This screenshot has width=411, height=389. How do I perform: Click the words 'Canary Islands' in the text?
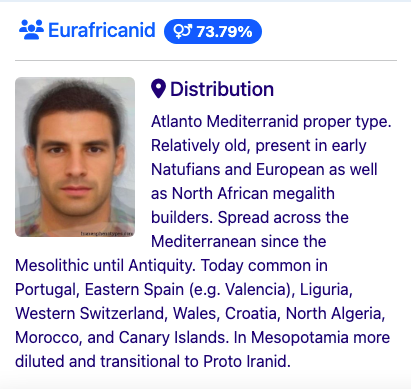(x=173, y=337)
